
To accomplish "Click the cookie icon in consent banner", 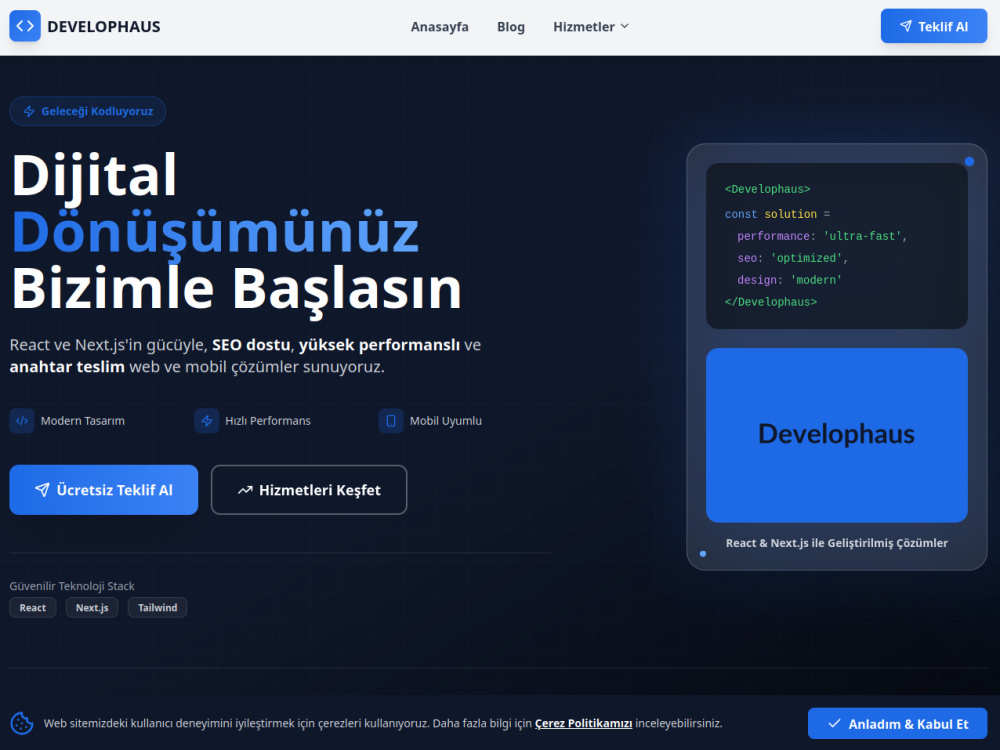I will [x=22, y=723].
